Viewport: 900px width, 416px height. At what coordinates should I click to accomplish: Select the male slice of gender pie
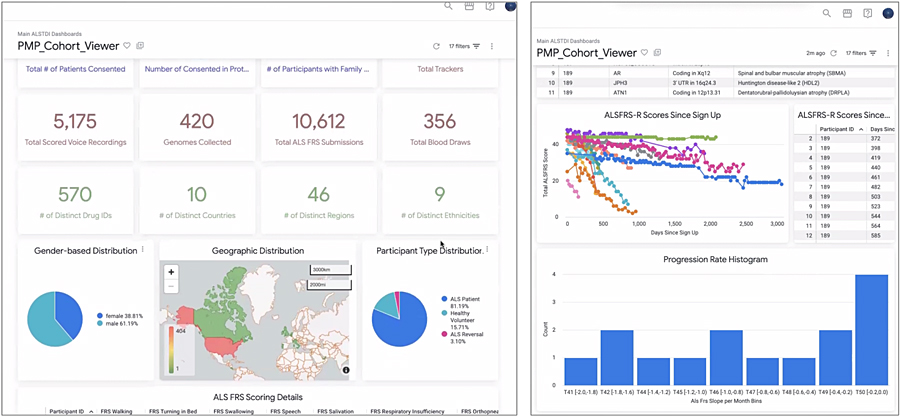(42, 321)
